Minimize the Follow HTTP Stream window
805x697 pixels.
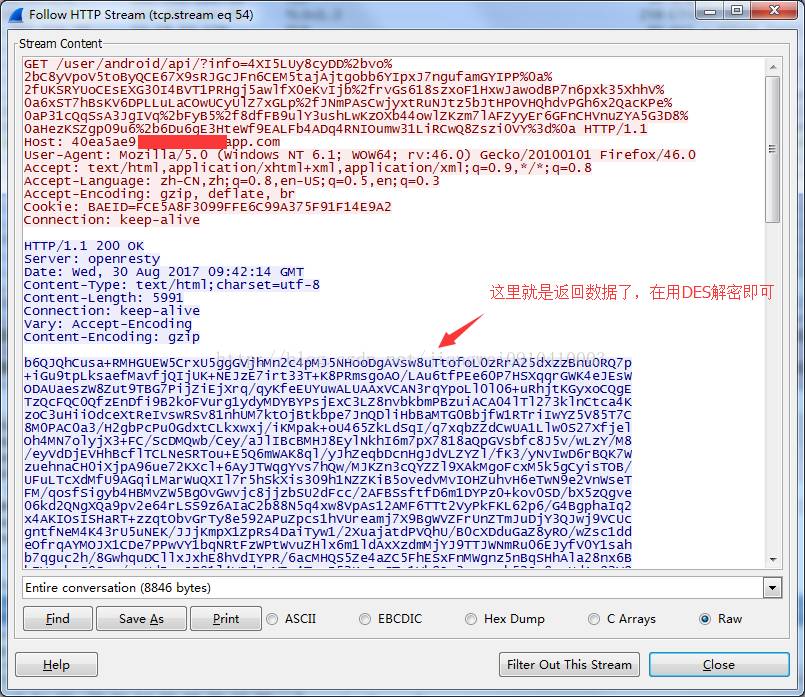tap(710, 10)
